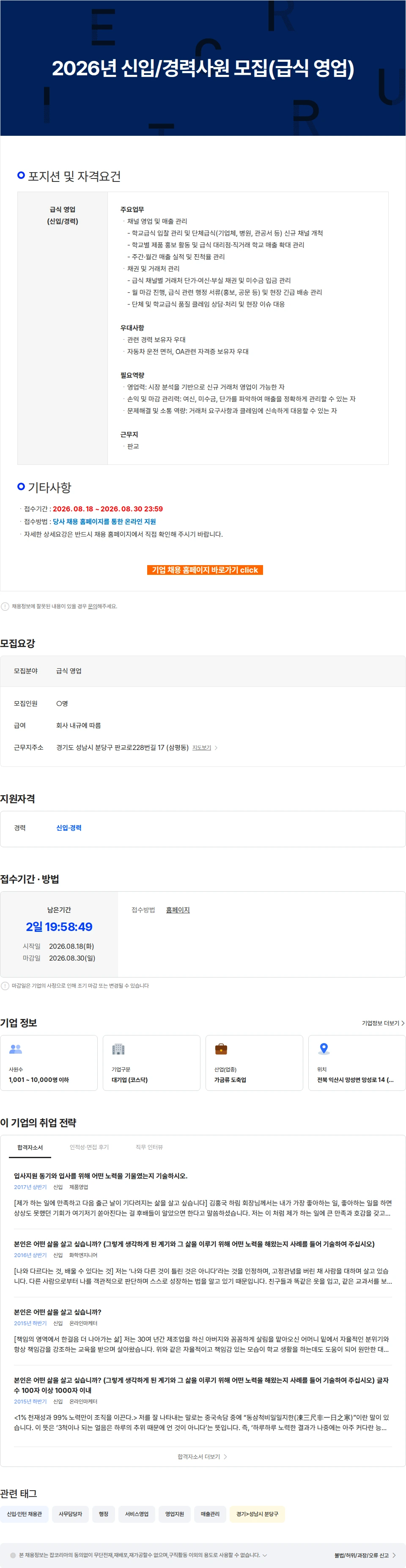Click the briefcase icon on 산업(업종) card
The height and width of the screenshot is (1568, 406).
(x=221, y=1049)
